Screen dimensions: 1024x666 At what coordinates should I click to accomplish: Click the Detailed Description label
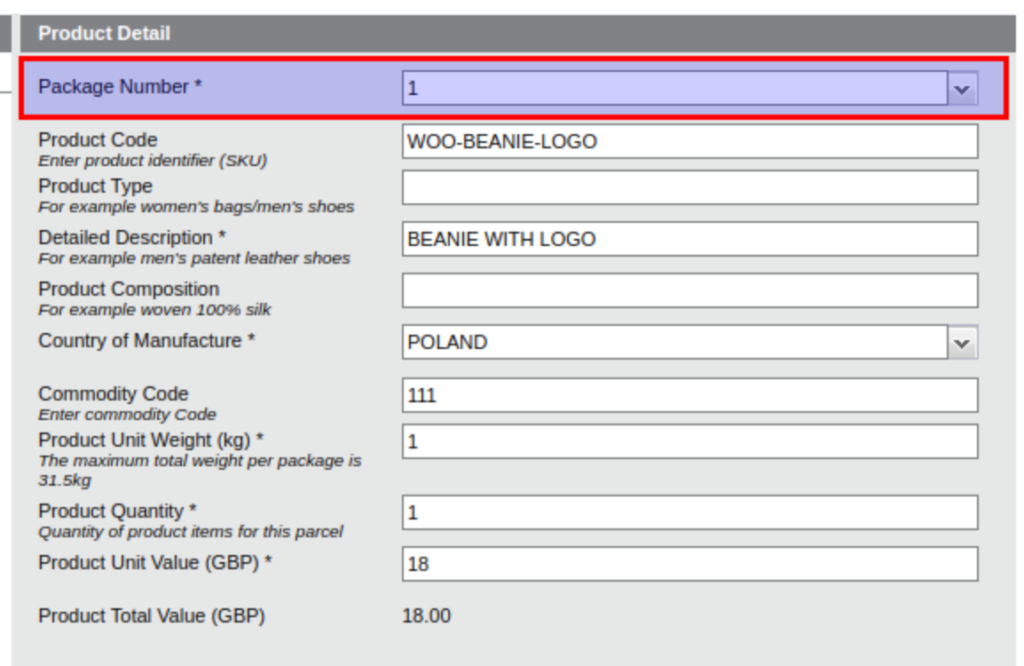pyautogui.click(x=132, y=237)
